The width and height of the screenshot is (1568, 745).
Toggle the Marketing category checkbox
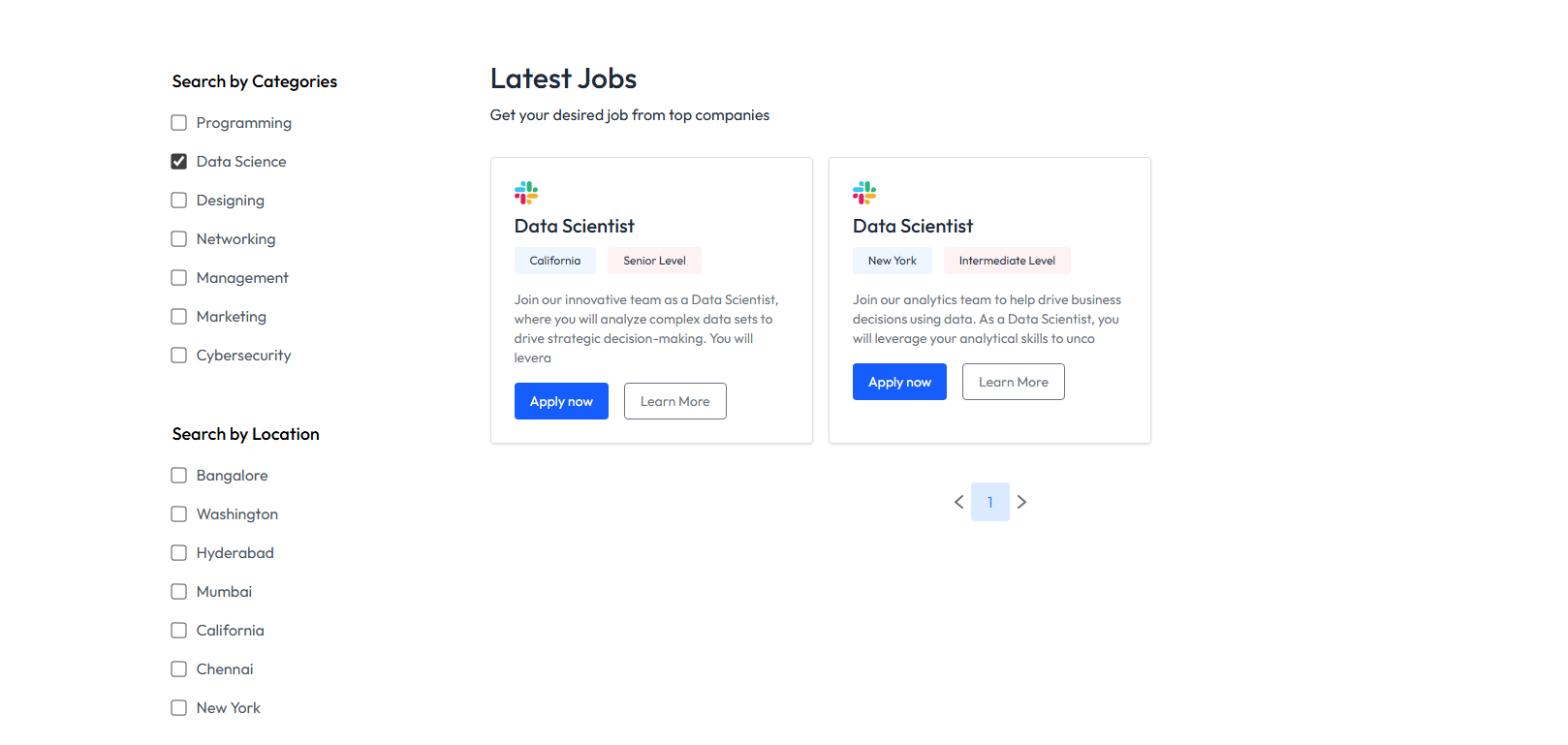(179, 317)
